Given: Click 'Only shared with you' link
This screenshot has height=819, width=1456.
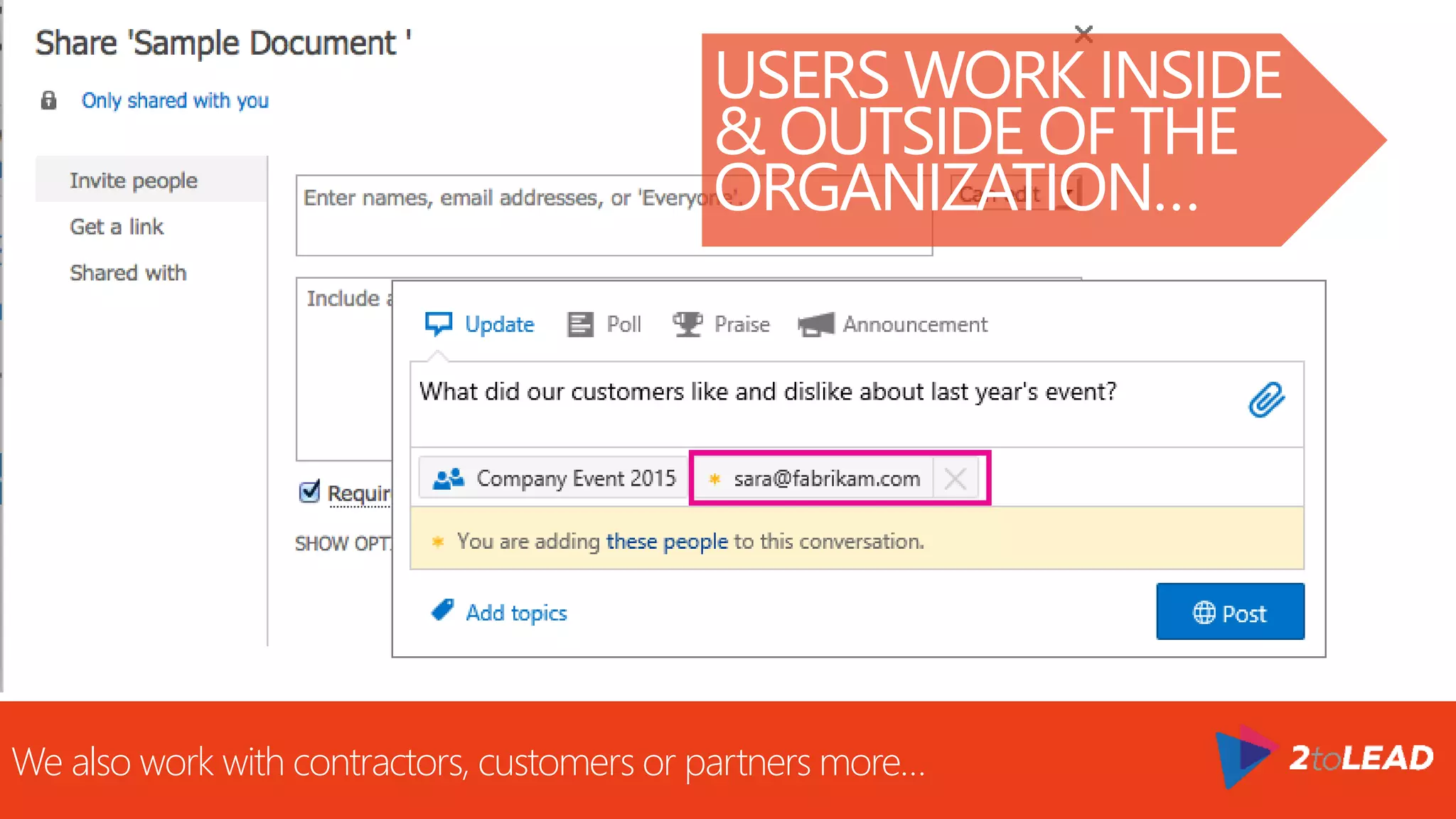Looking at the screenshot, I should pyautogui.click(x=175, y=101).
